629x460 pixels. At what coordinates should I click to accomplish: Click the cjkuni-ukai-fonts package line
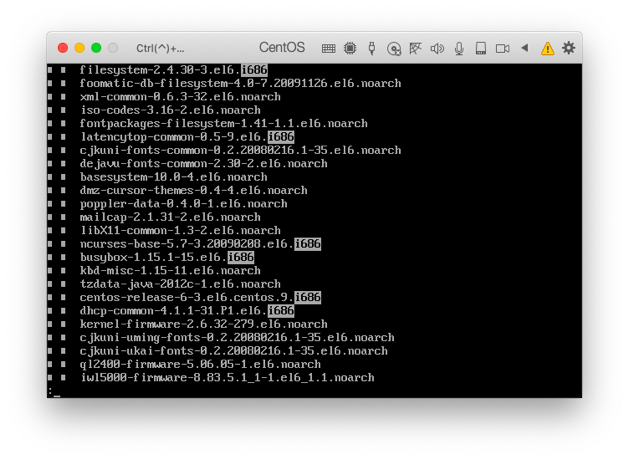pyautogui.click(x=233, y=351)
